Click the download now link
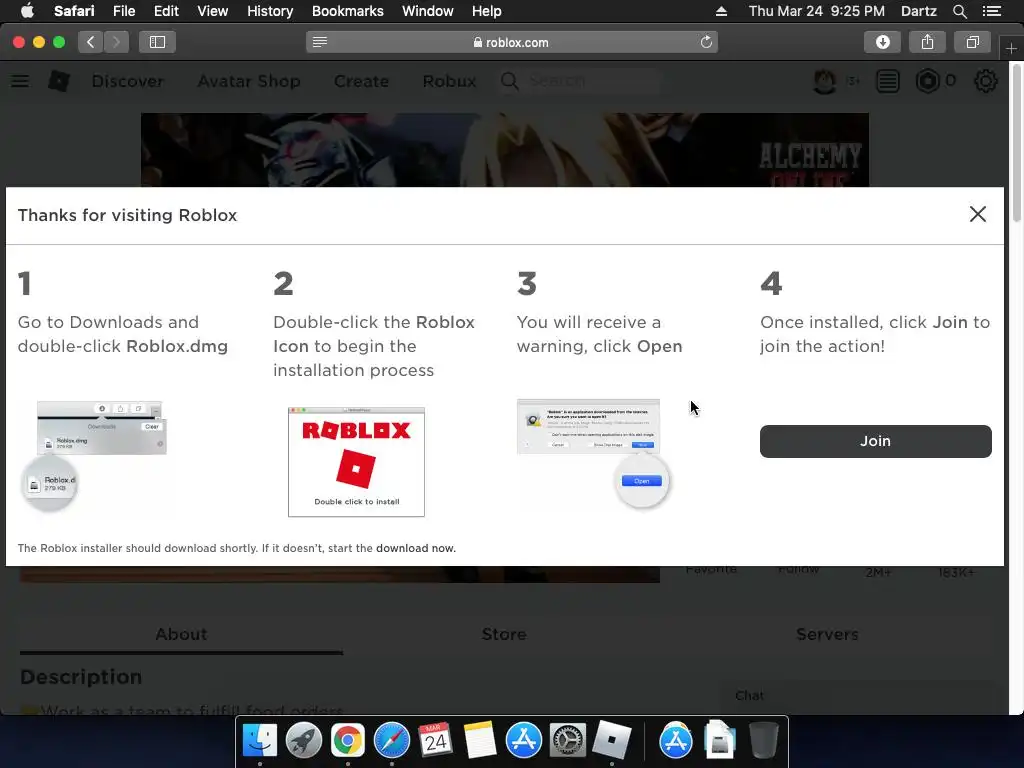 [415, 548]
